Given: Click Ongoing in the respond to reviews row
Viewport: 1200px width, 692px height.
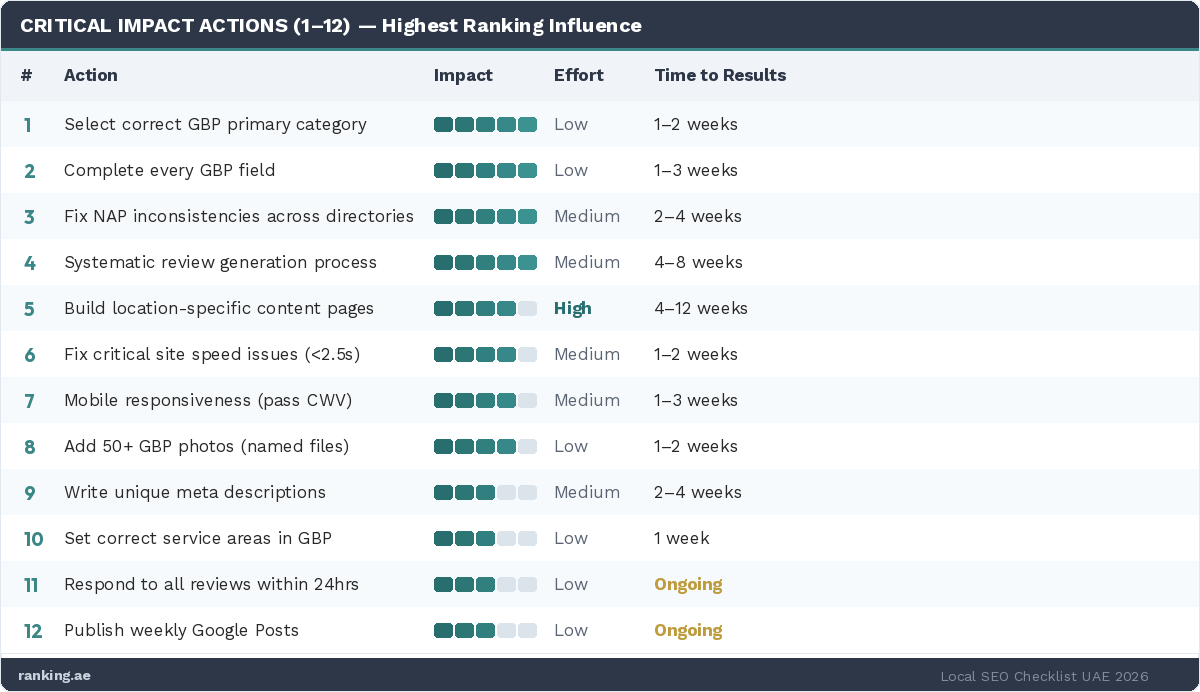Looking at the screenshot, I should [688, 585].
